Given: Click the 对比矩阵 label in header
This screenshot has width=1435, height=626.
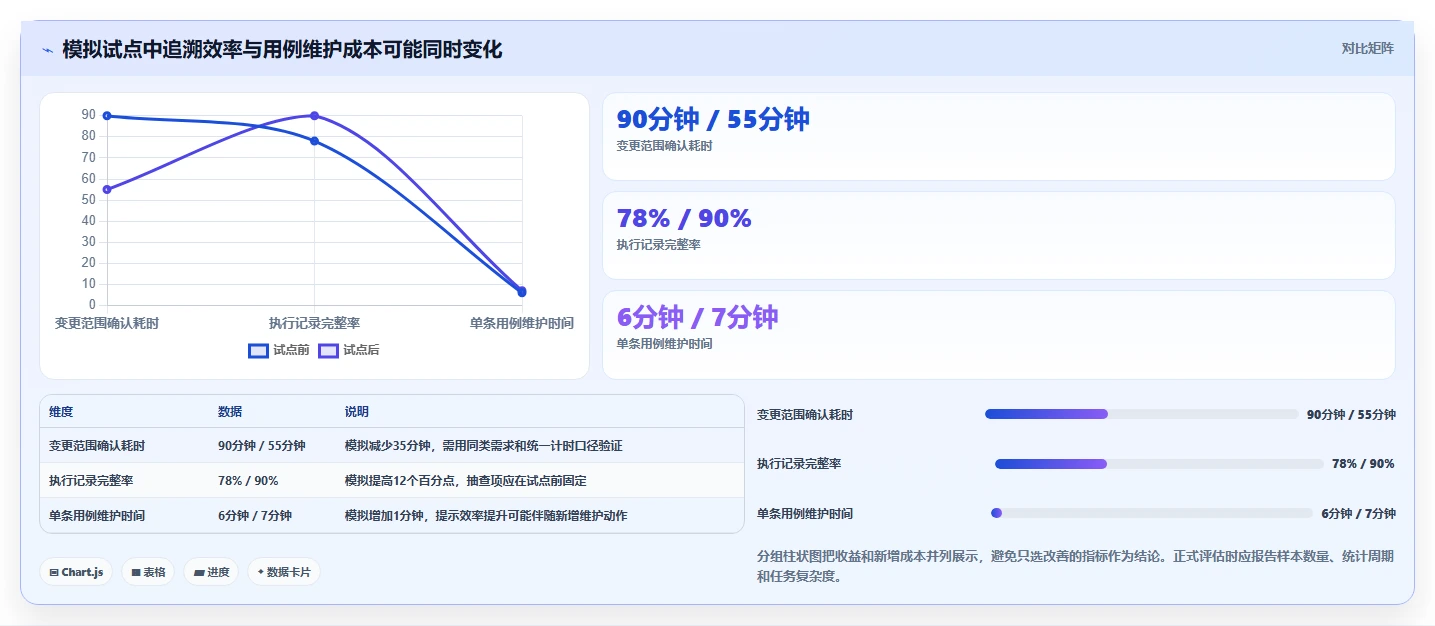Looking at the screenshot, I should (x=1367, y=48).
